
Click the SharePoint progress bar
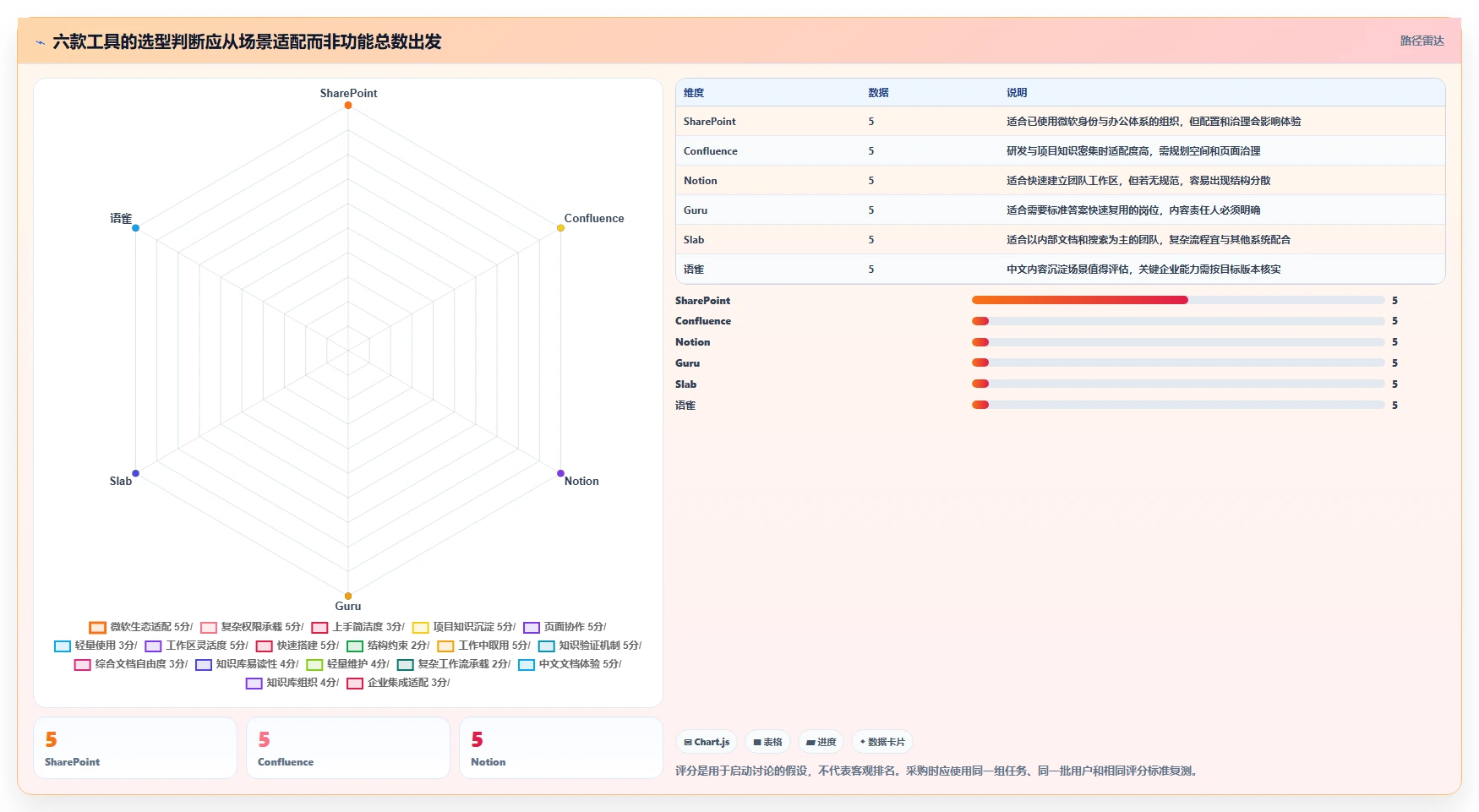(1178, 300)
